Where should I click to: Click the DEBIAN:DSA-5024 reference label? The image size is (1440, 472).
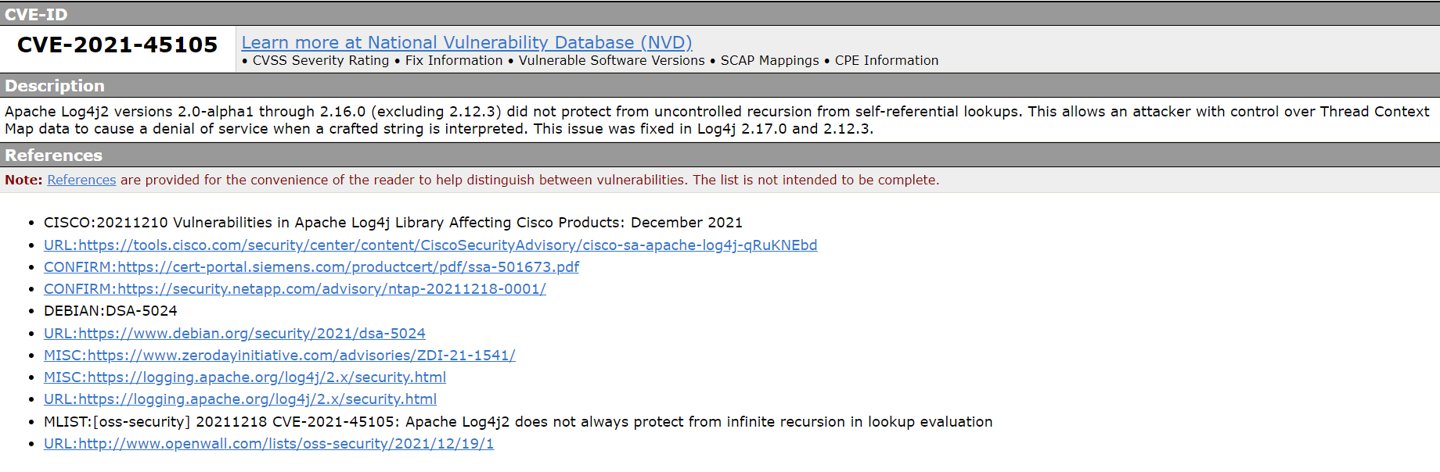click(x=111, y=311)
